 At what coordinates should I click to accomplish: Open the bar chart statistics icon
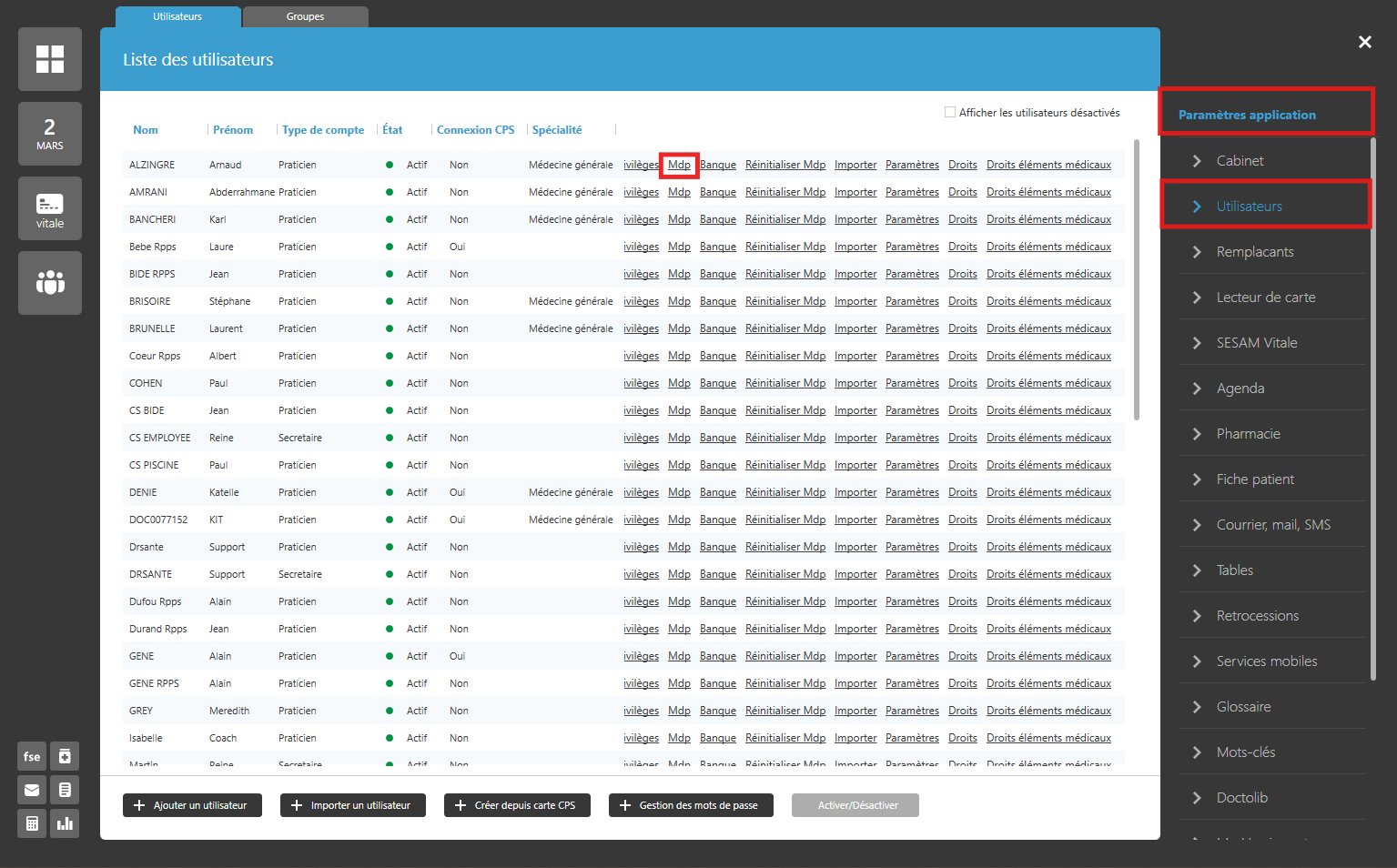point(65,823)
